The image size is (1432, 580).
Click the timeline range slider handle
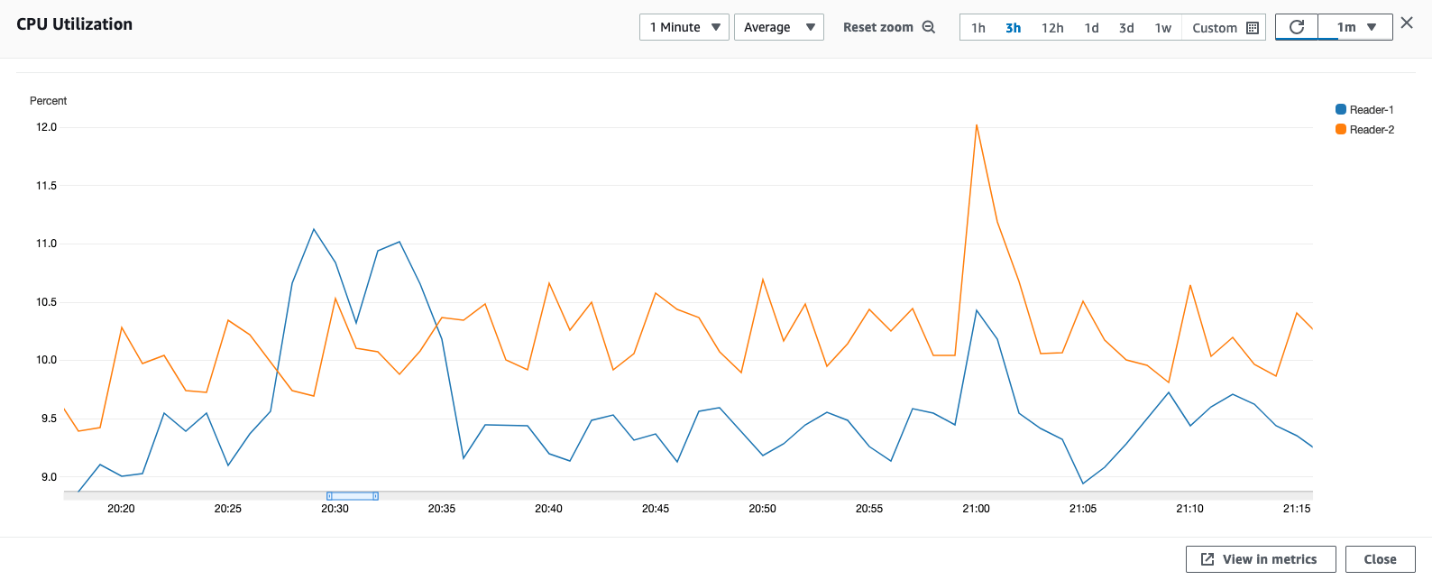tap(352, 495)
